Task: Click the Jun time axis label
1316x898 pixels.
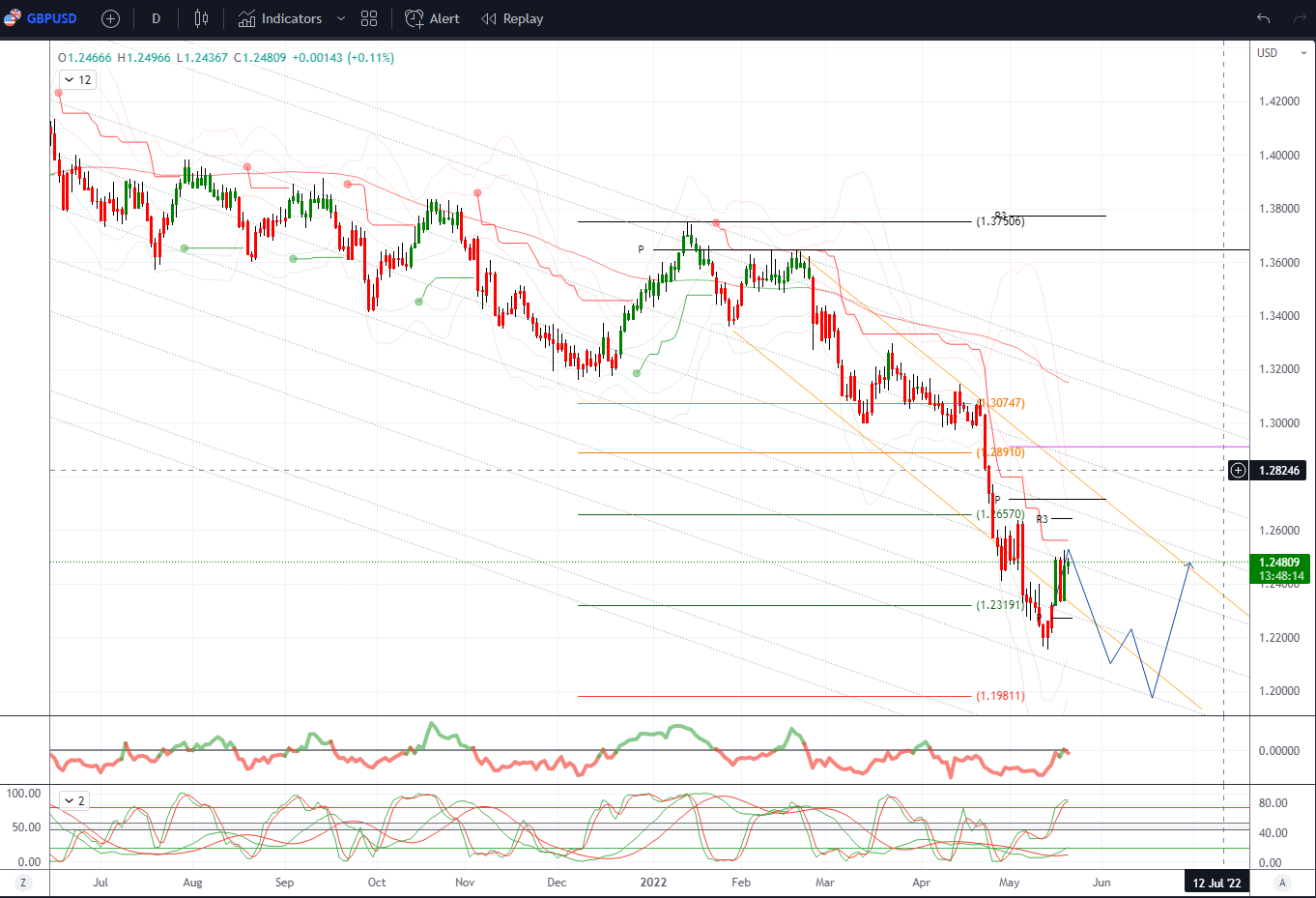Action: [1101, 883]
